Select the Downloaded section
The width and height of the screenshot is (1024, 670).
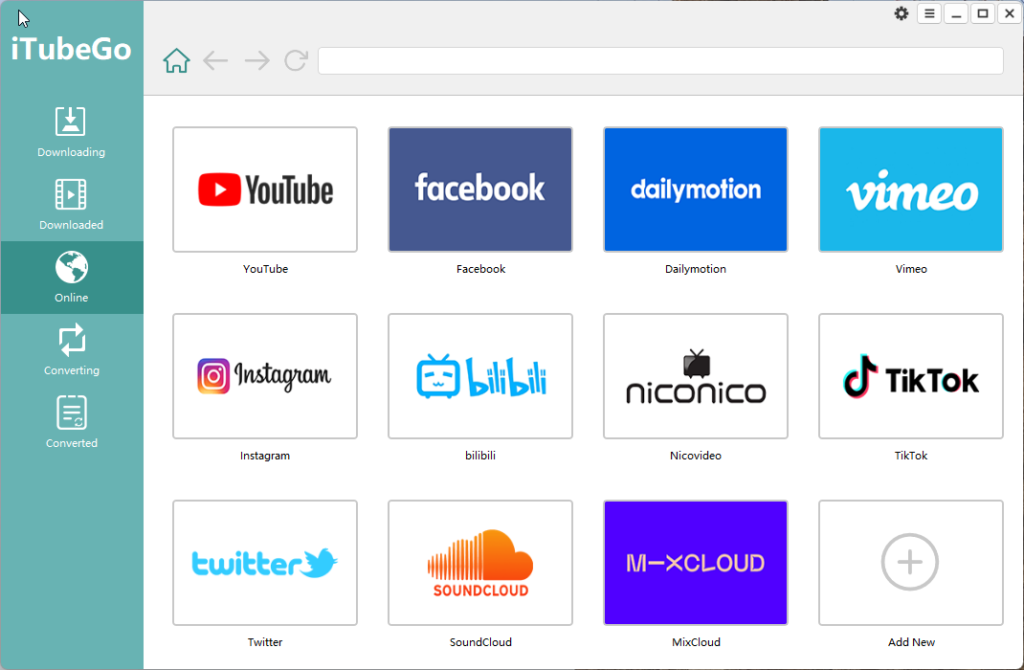click(71, 205)
